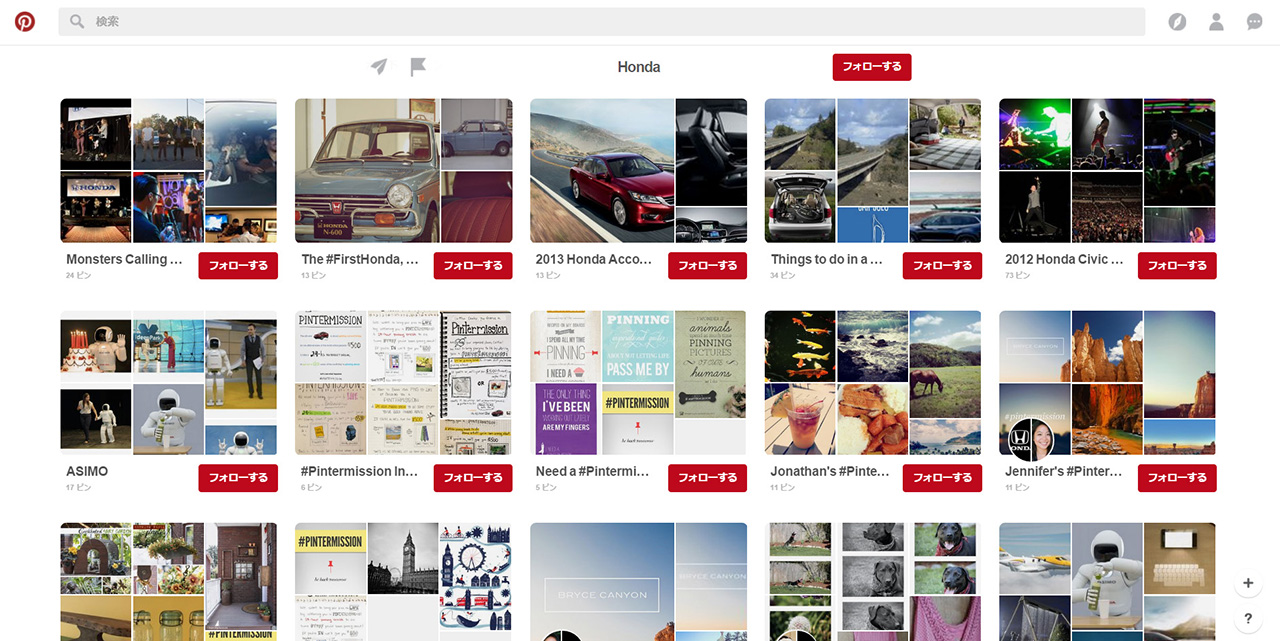This screenshot has width=1280, height=641.
Task: Follow the Need a #Pintermission board
Action: coord(708,477)
